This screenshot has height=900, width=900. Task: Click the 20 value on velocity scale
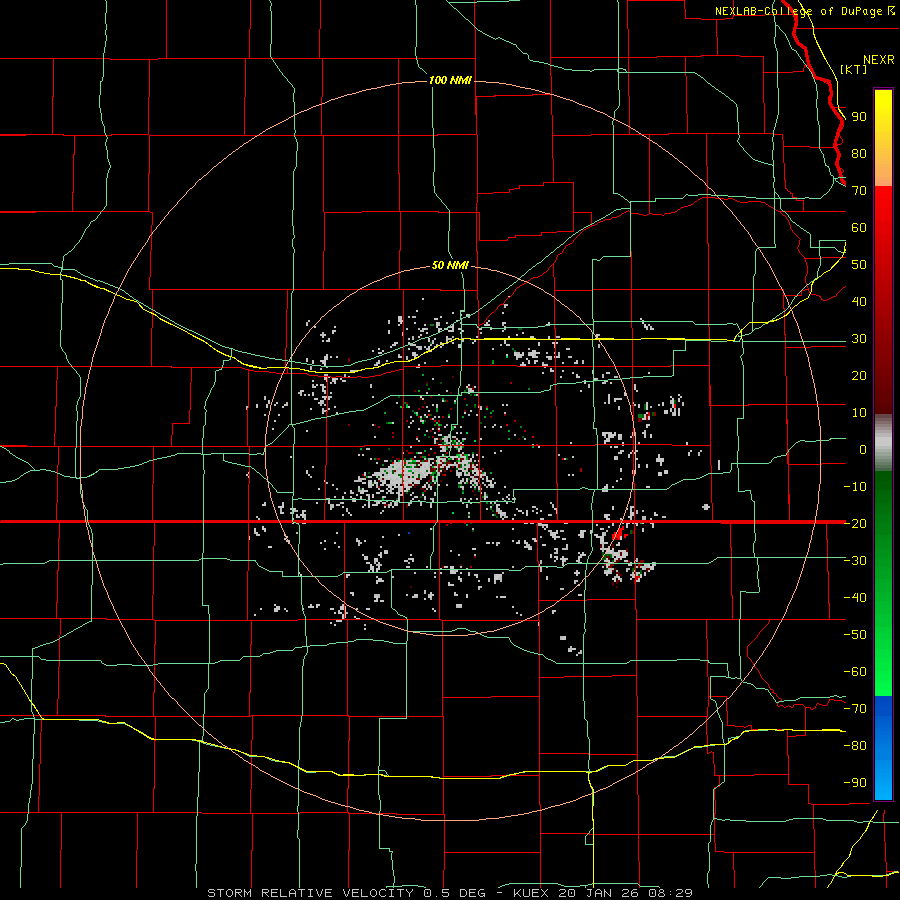click(x=859, y=375)
